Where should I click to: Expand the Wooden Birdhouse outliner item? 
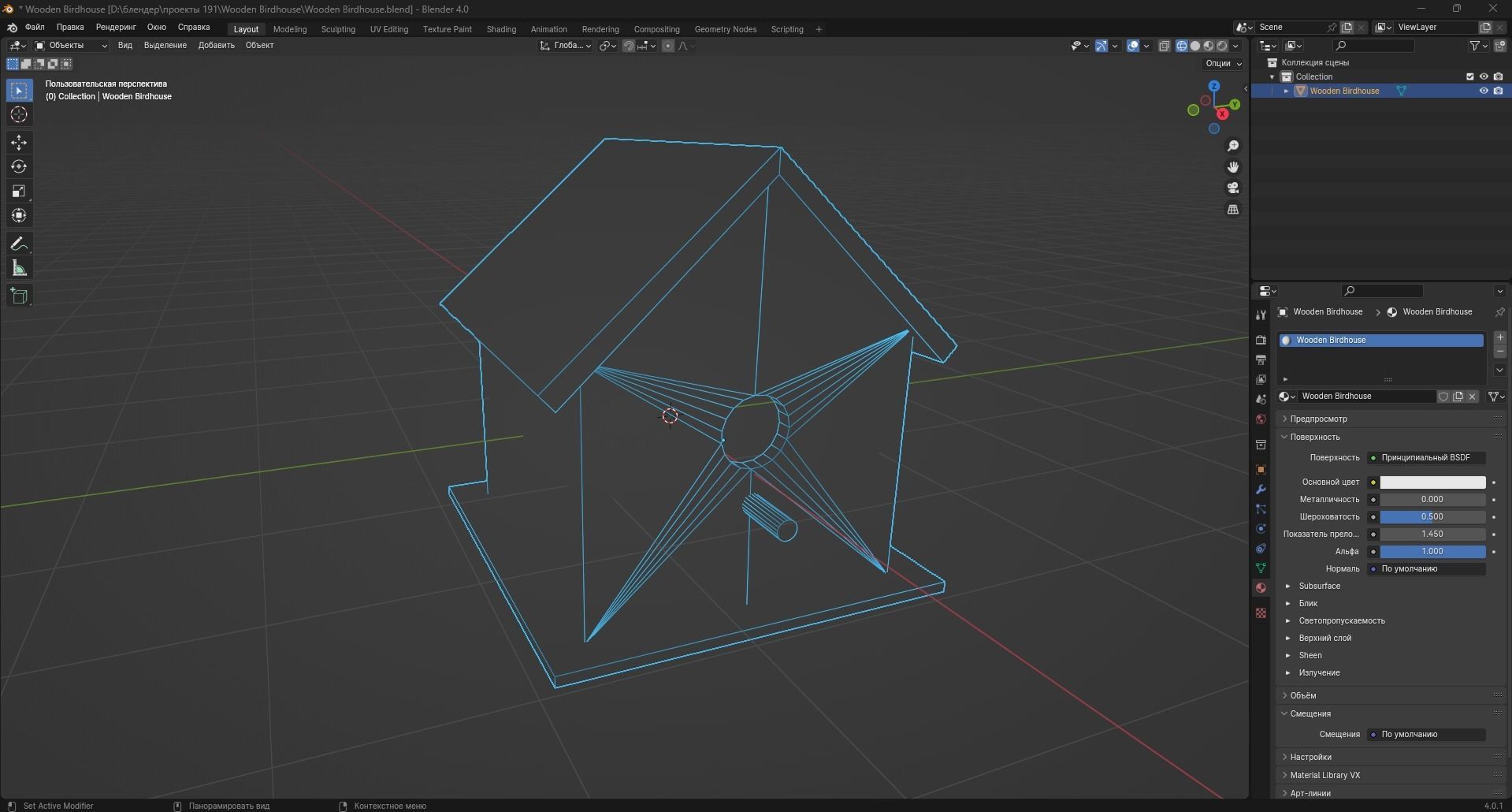[x=1287, y=91]
